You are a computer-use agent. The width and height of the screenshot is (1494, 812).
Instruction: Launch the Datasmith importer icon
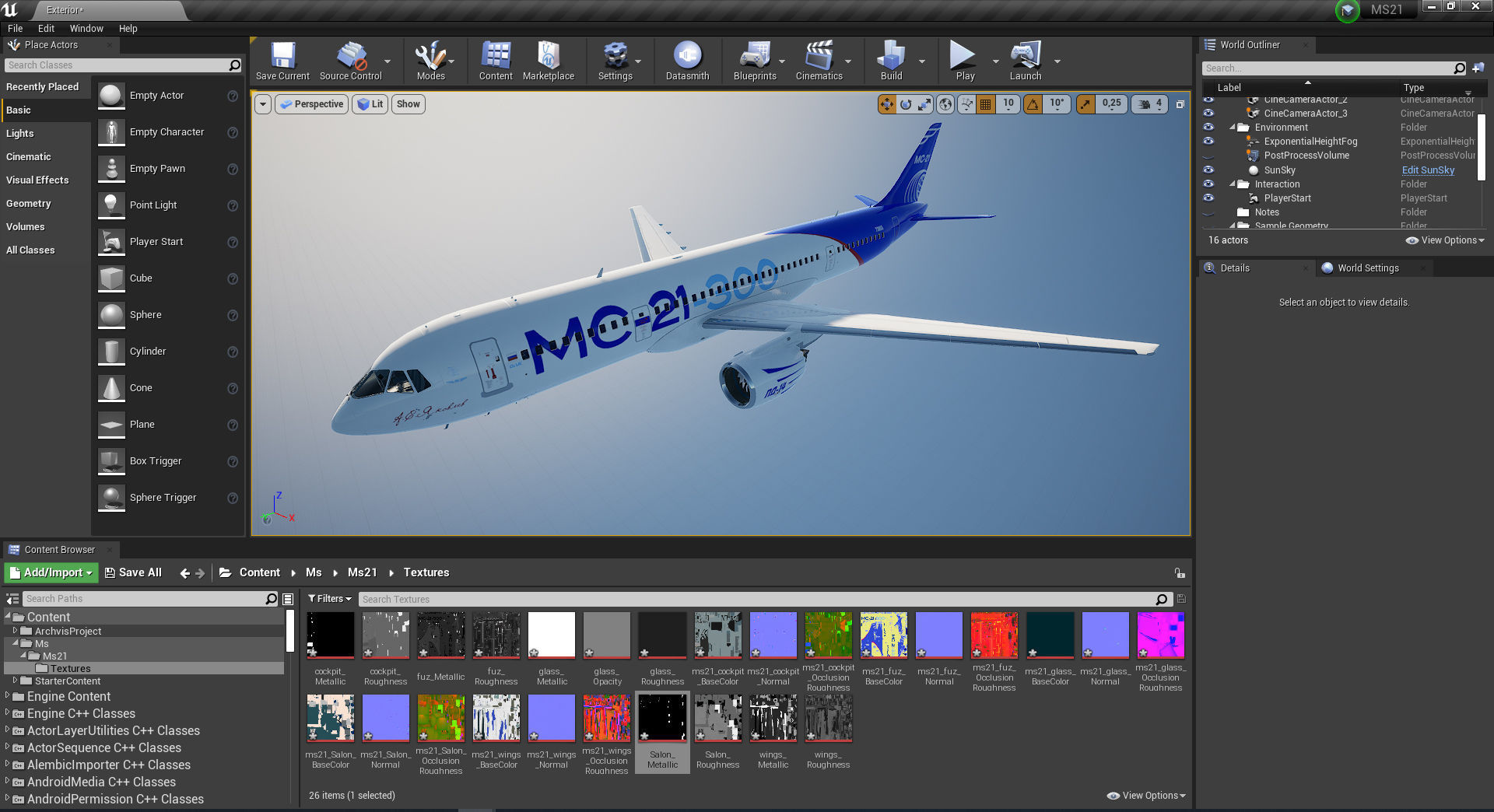(x=687, y=61)
